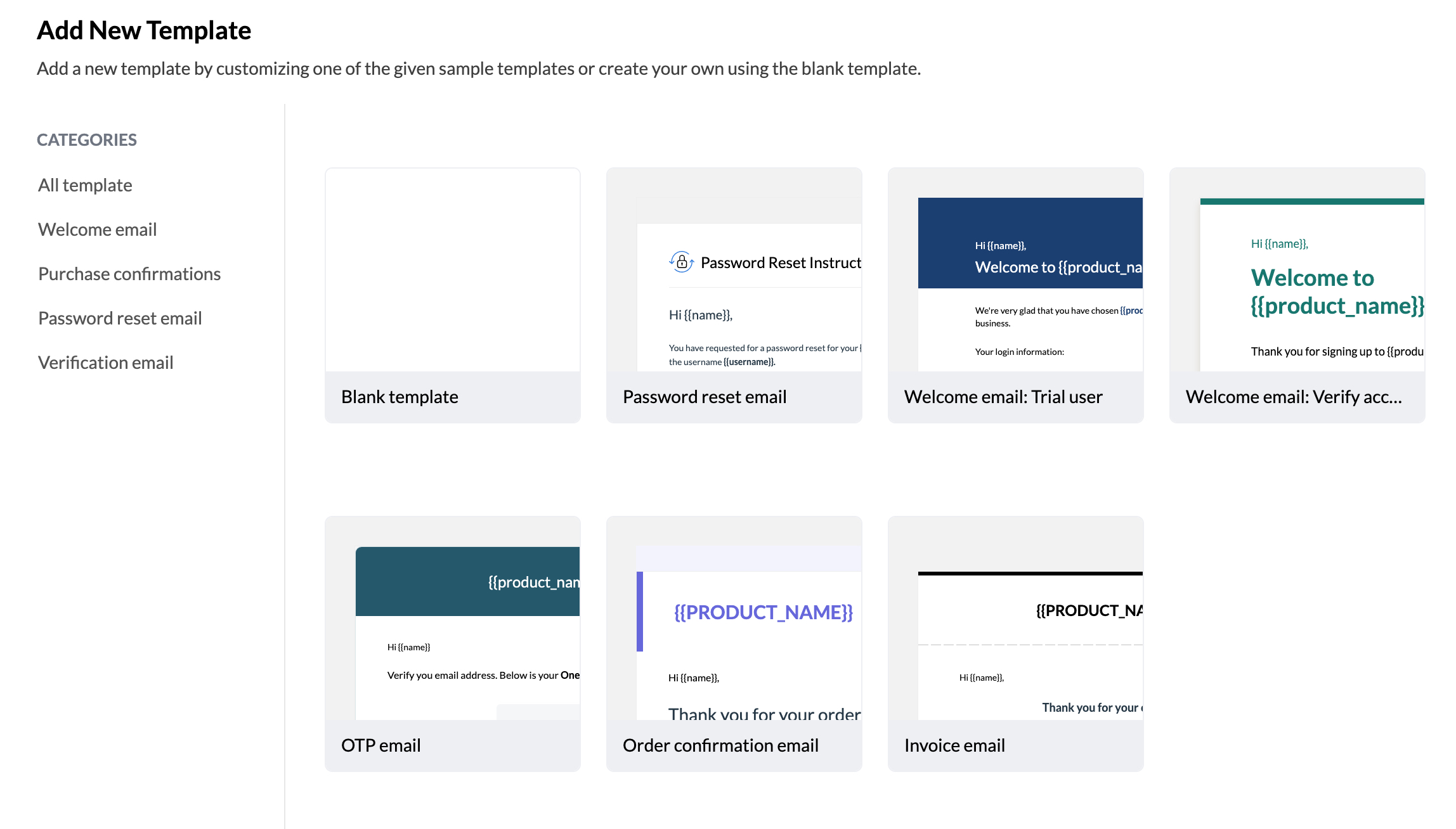Screen dimensions: 1456x829
Task: Select the Verification email category
Action: tap(105, 362)
